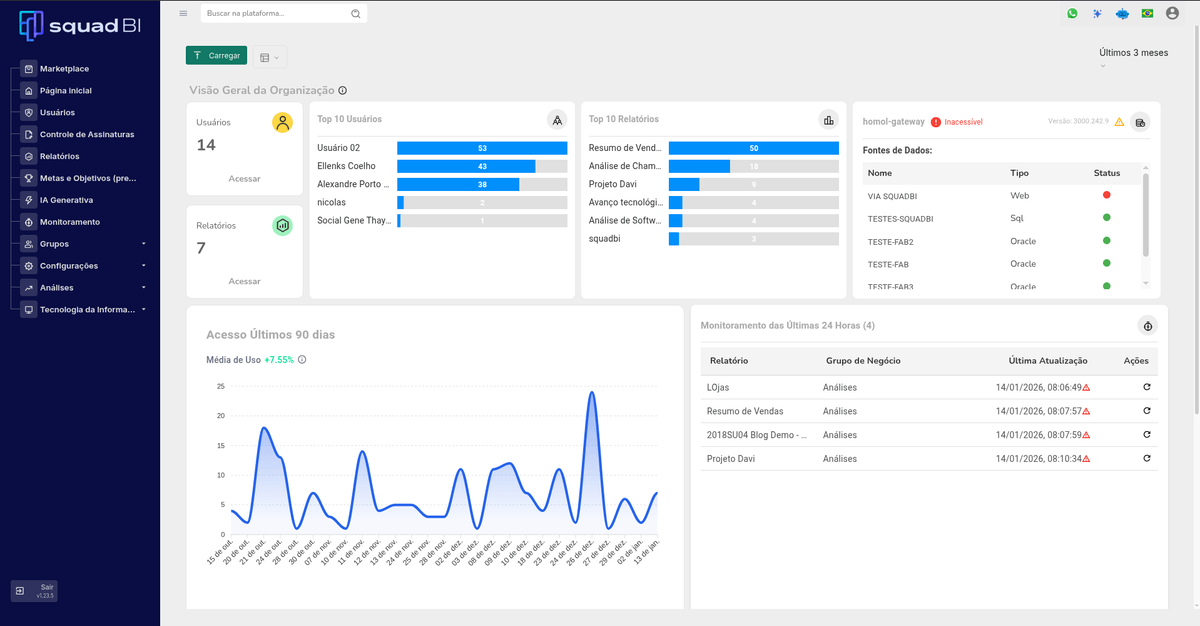The width and height of the screenshot is (1200, 626).
Task: Click the blue robot assistant icon
Action: [x=1122, y=13]
